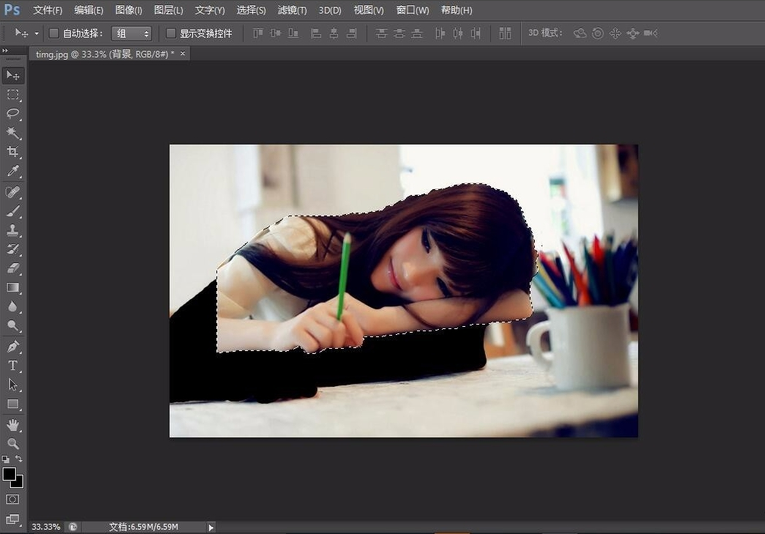Screen dimensions: 765x534
Task: Select the Hand tool
Action: [13, 425]
